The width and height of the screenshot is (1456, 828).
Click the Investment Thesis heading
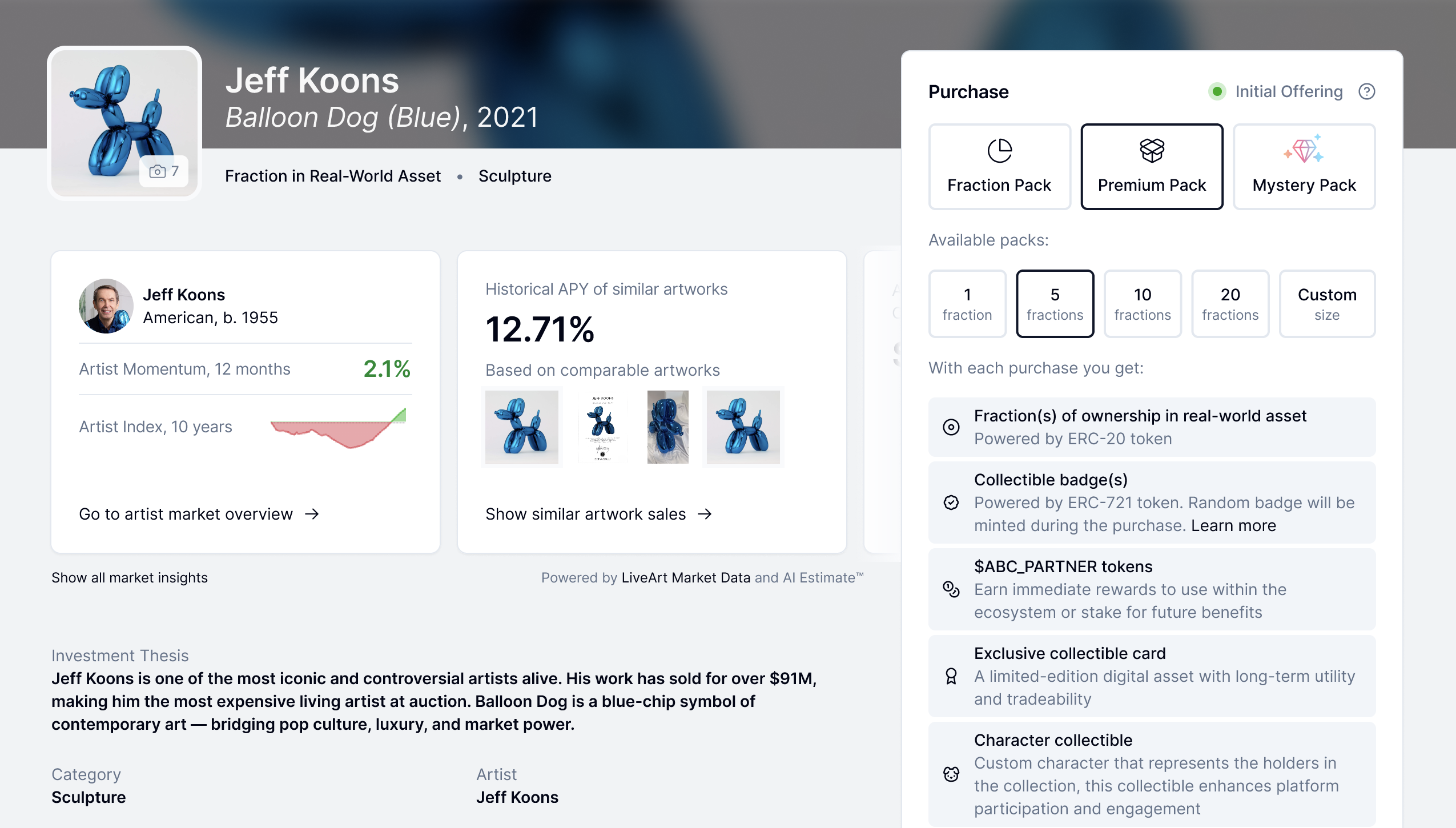click(120, 656)
